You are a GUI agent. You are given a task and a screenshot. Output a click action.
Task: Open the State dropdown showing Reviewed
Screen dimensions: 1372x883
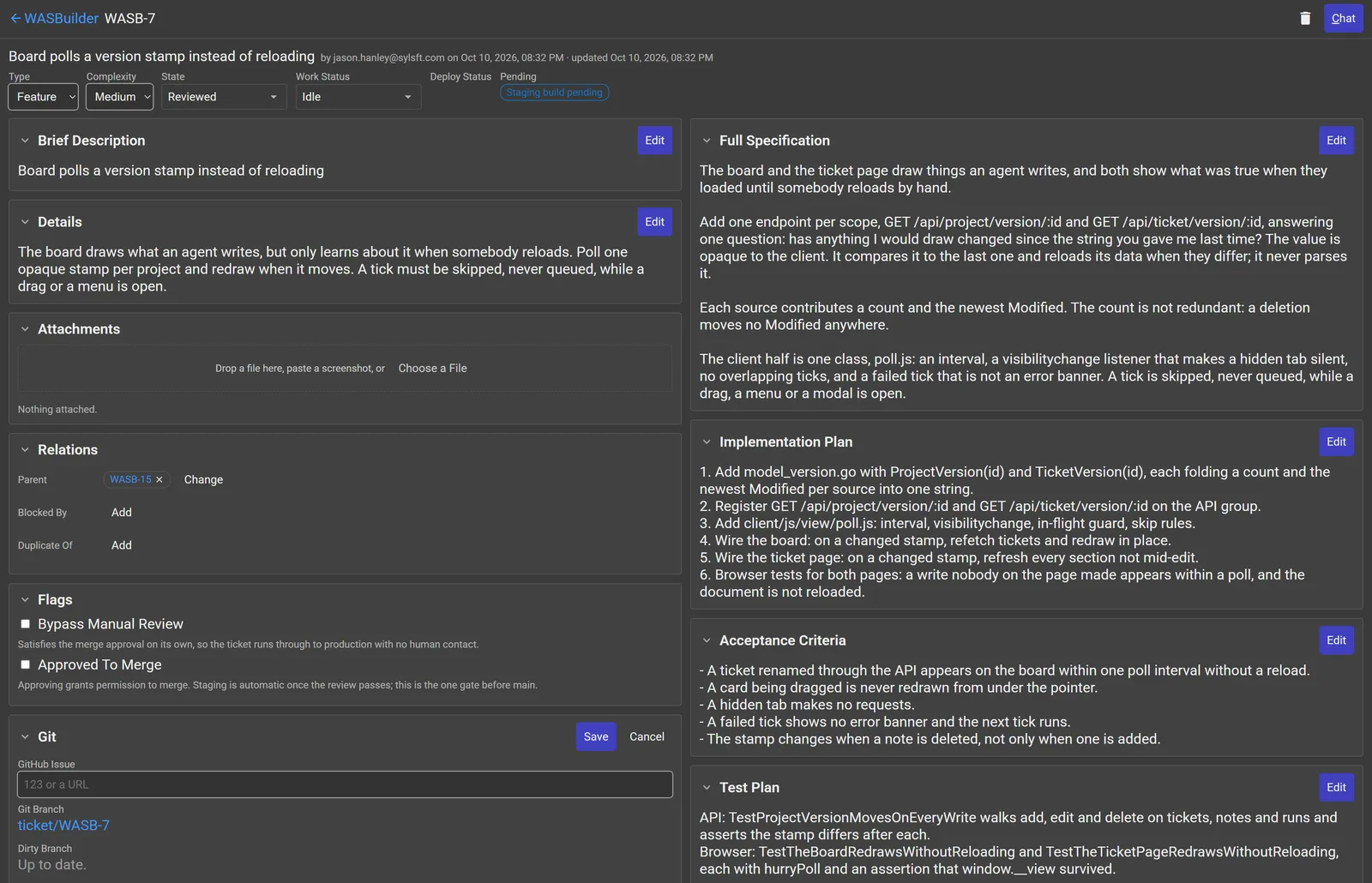pyautogui.click(x=224, y=97)
